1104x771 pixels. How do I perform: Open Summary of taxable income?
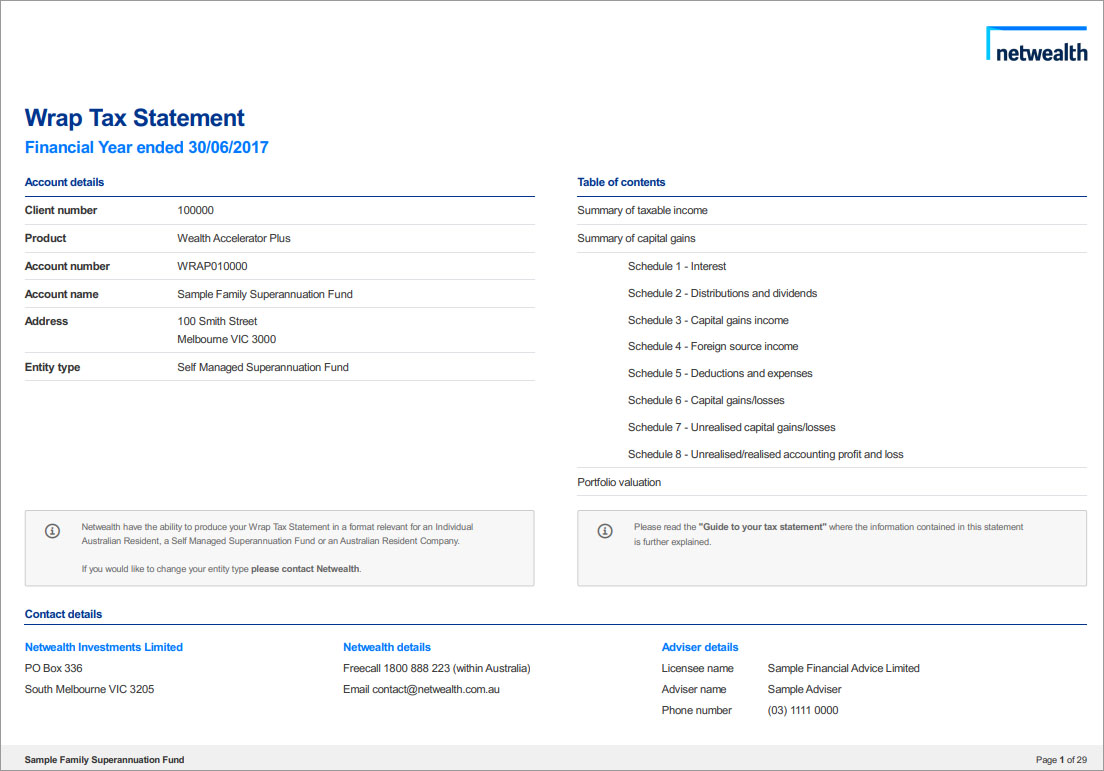tap(642, 211)
